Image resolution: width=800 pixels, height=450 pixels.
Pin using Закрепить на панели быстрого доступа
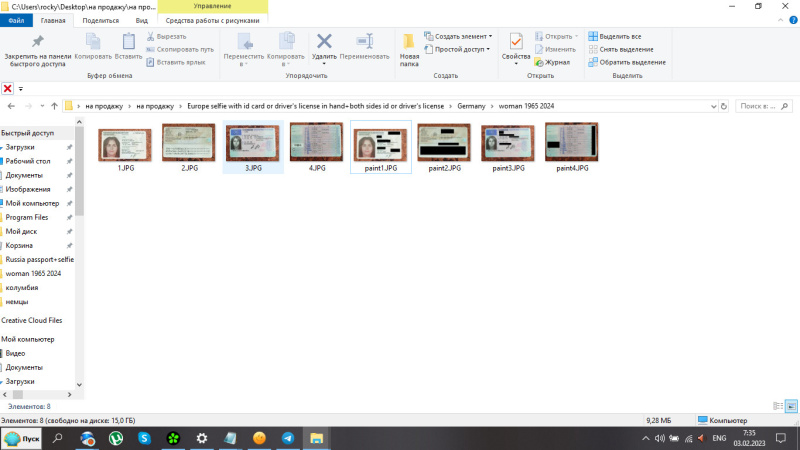point(37,46)
